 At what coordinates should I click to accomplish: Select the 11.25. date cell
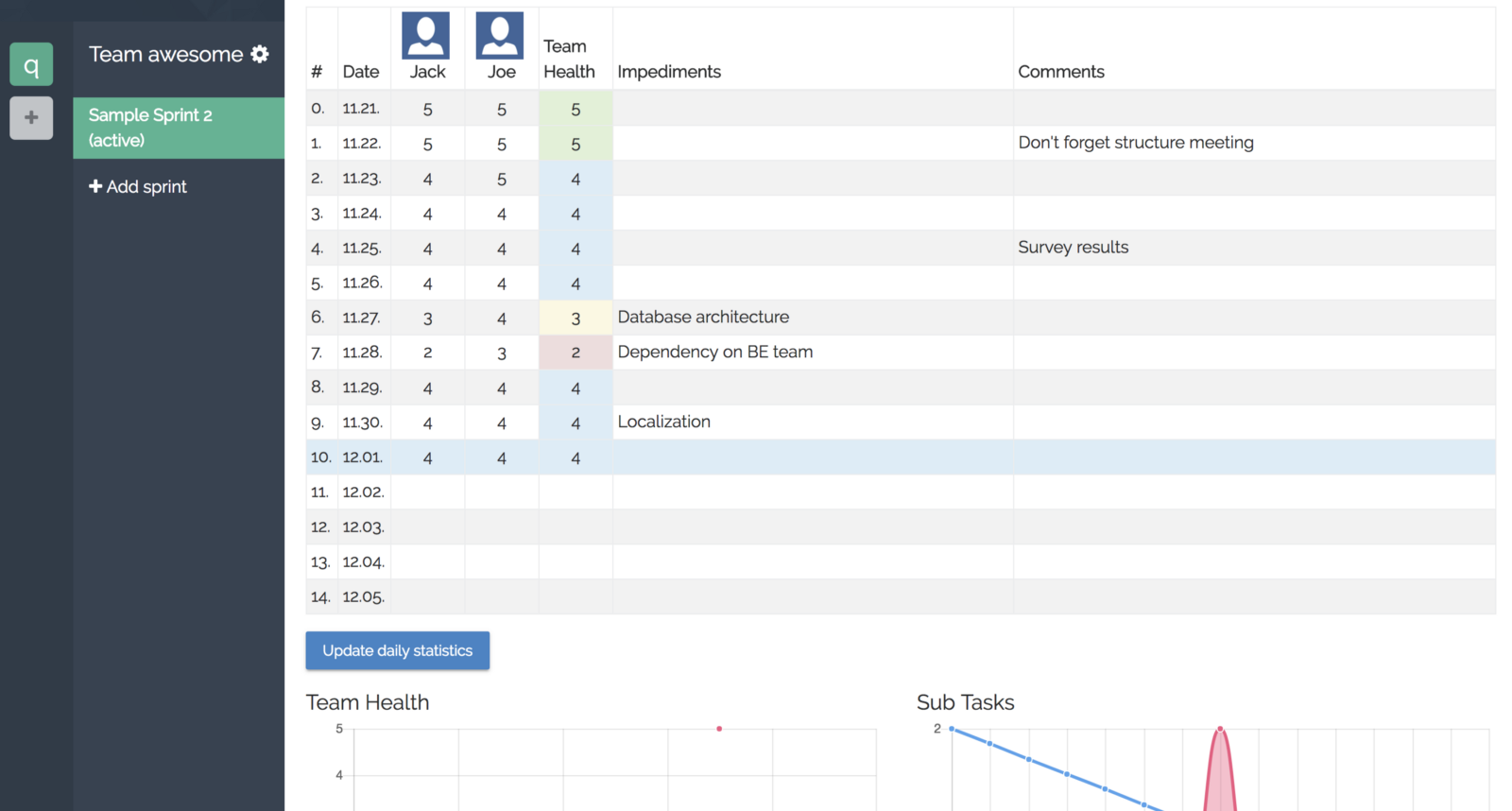364,249
